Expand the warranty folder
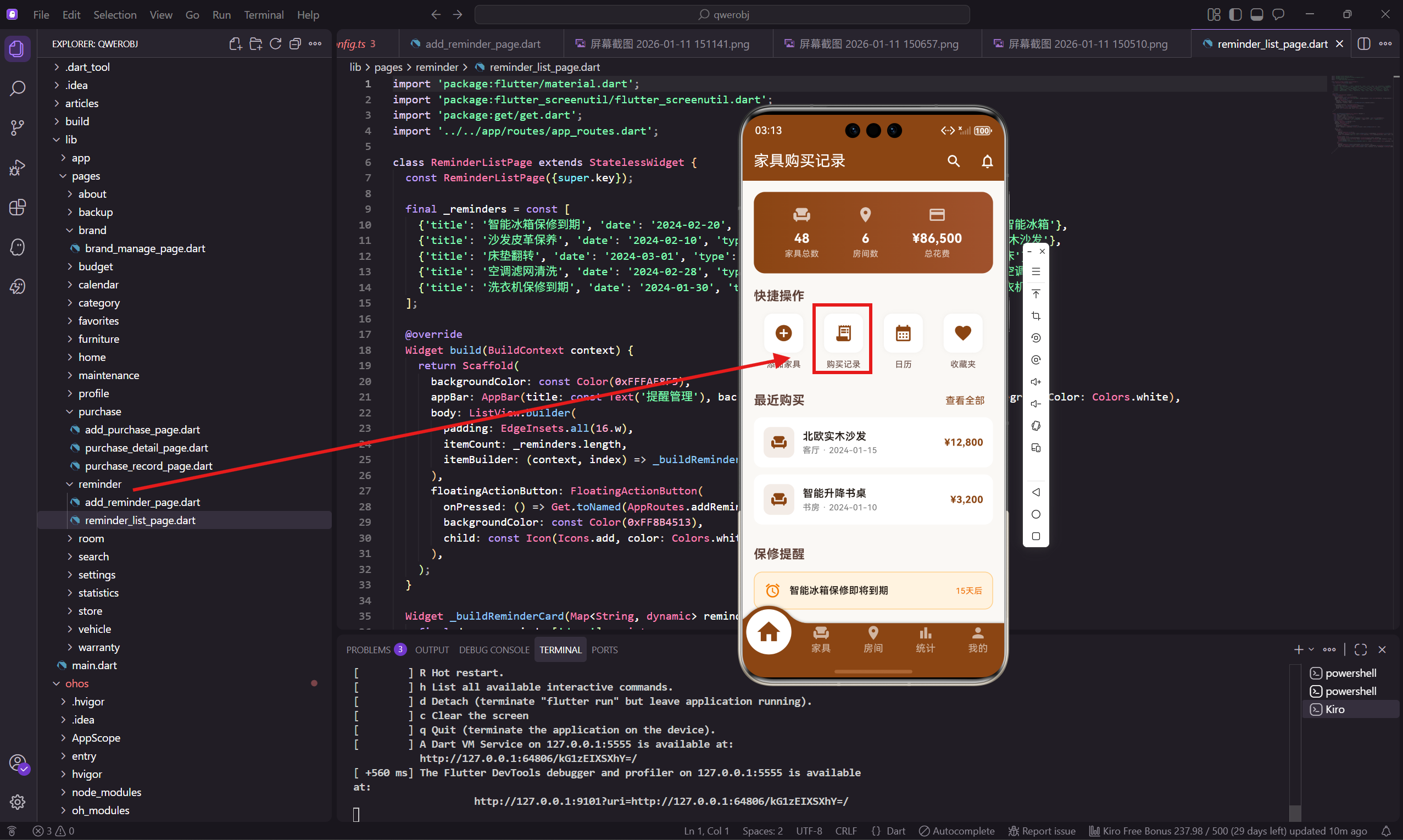 [98, 647]
